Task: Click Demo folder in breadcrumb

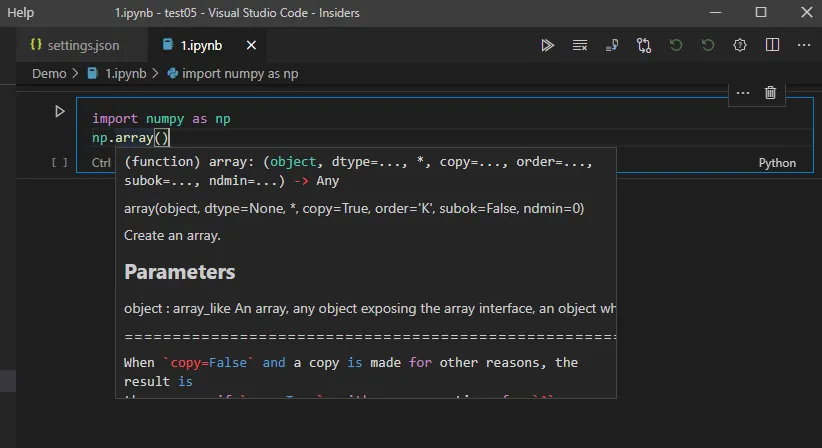Action: click(49, 73)
